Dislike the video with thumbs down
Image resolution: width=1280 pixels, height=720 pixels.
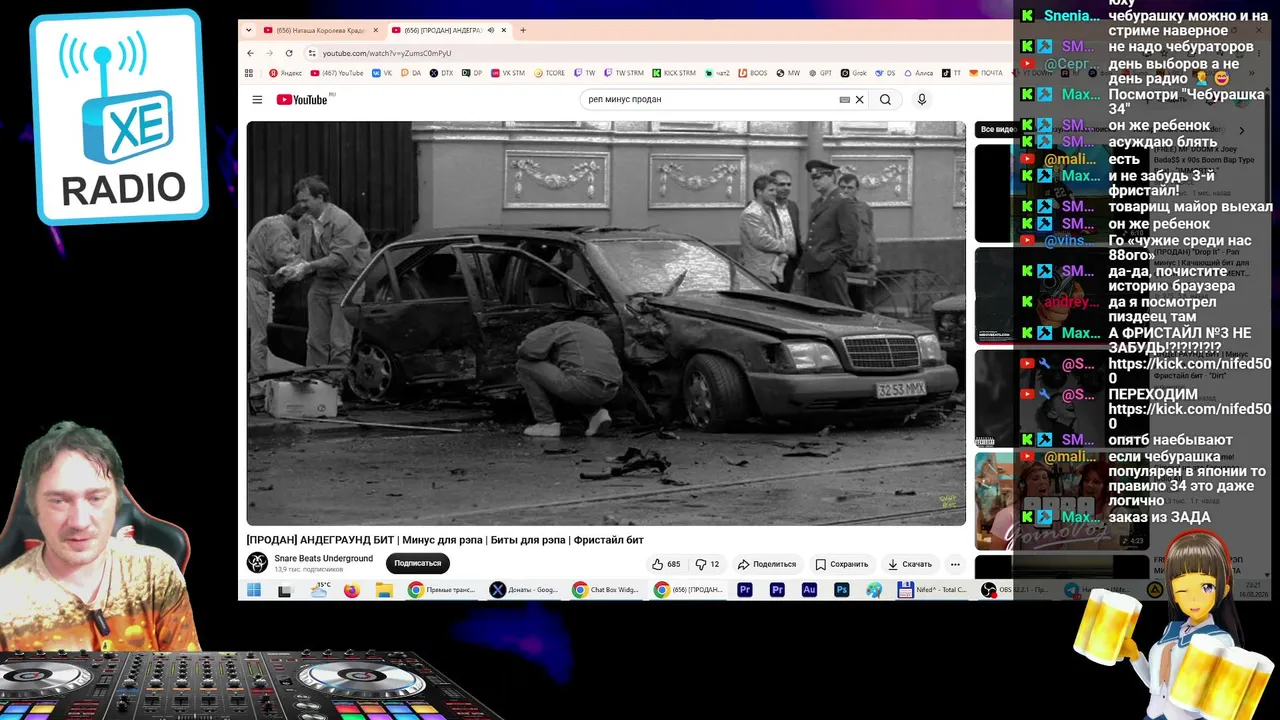707,564
